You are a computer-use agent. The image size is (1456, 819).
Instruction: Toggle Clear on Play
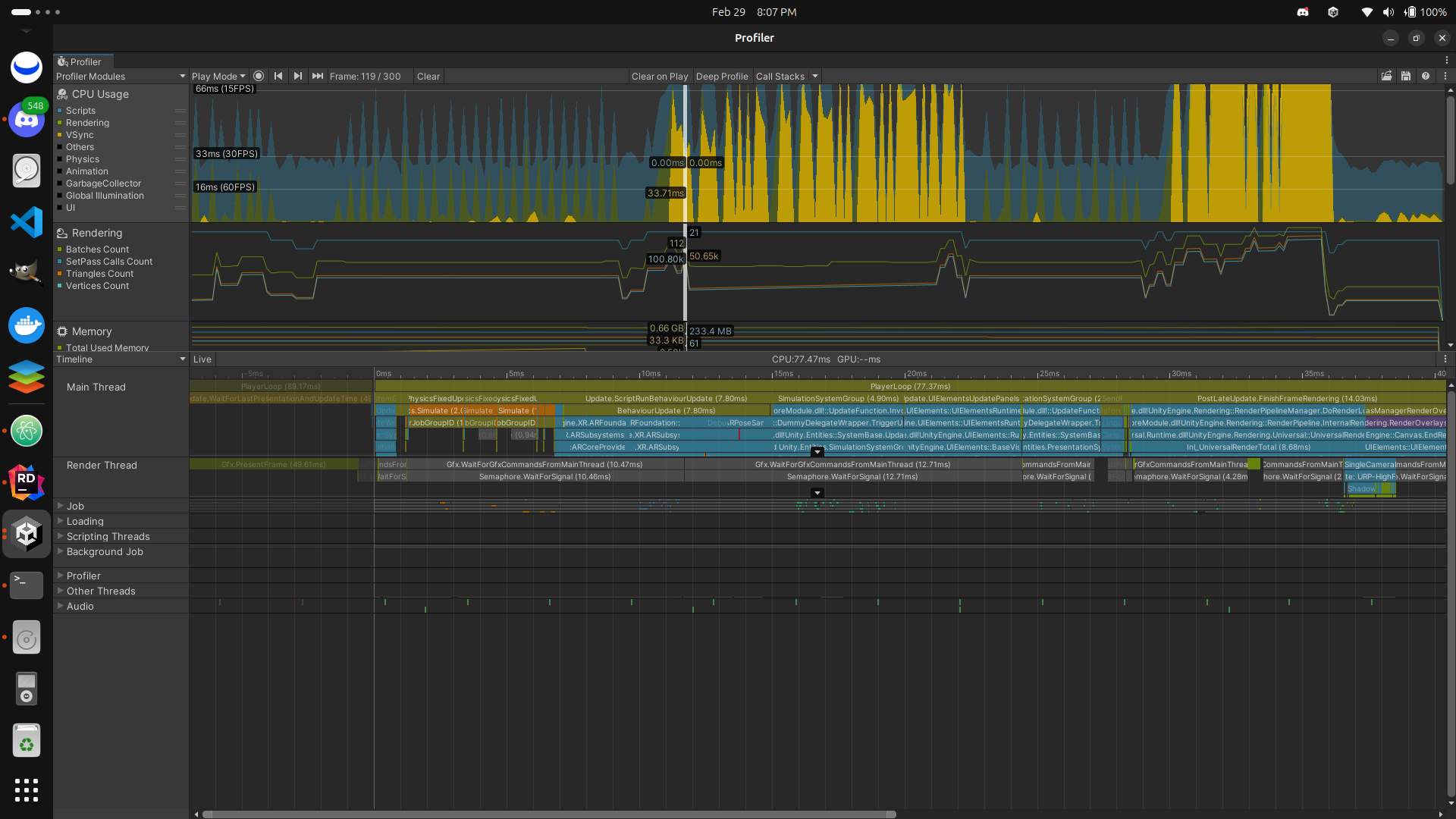[659, 76]
